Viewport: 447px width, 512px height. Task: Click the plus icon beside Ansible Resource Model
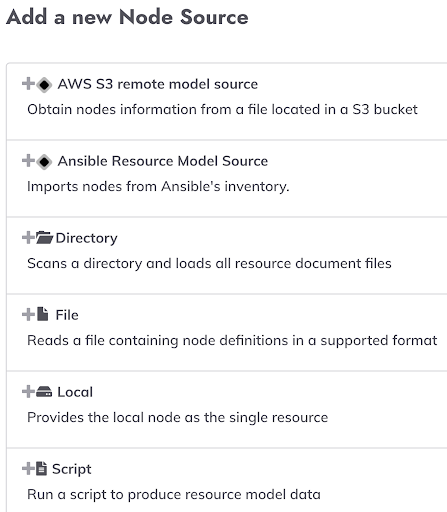tap(28, 161)
